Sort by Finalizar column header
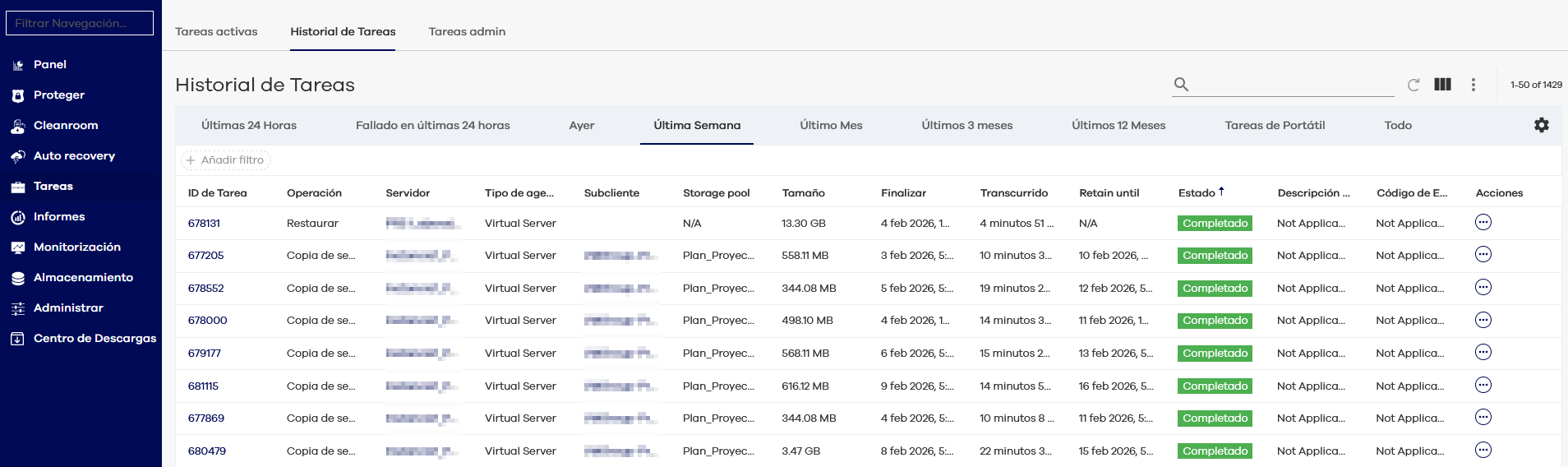The width and height of the screenshot is (1568, 467). [903, 193]
